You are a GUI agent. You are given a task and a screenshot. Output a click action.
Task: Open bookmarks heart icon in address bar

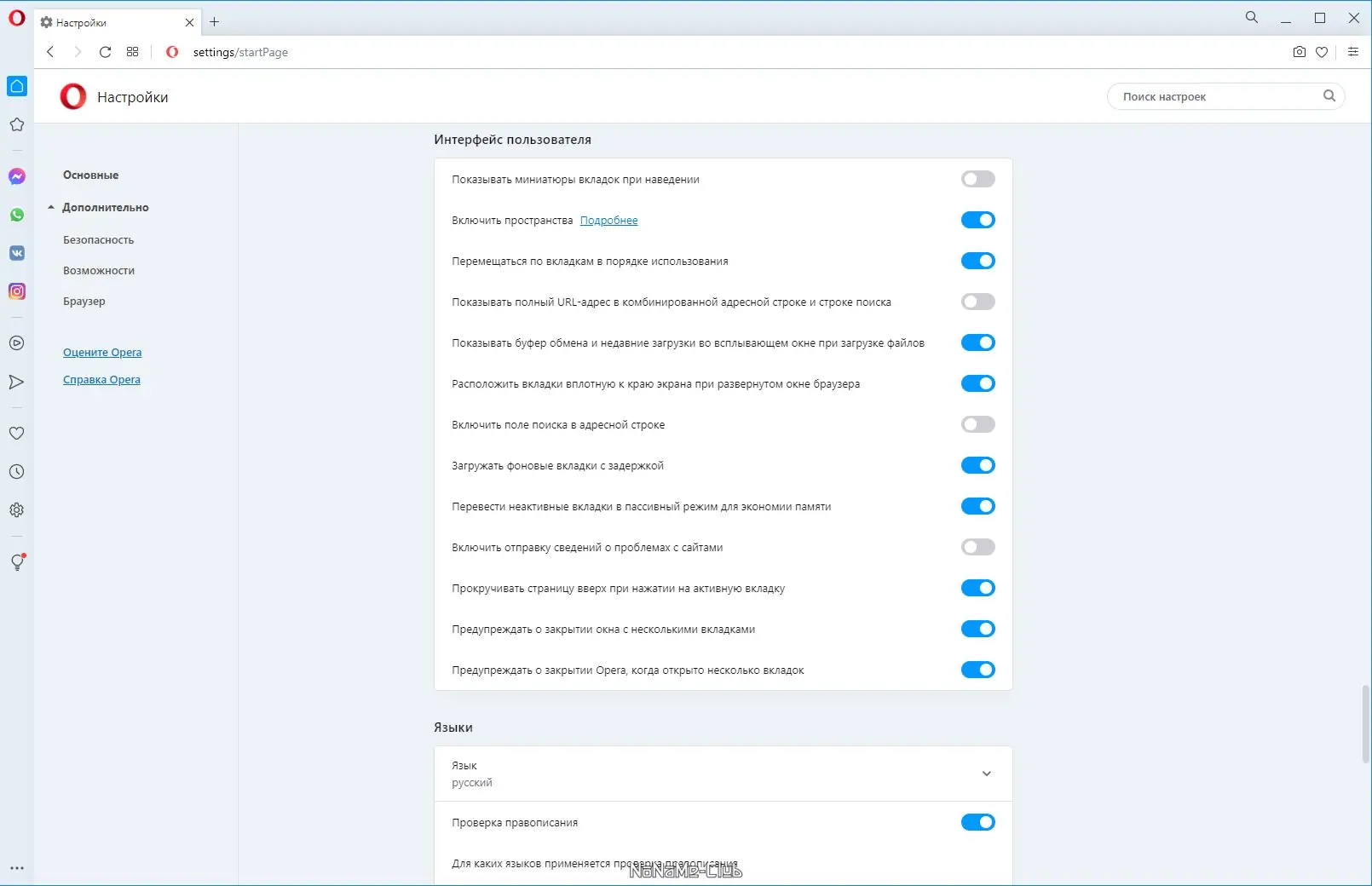(x=1322, y=52)
